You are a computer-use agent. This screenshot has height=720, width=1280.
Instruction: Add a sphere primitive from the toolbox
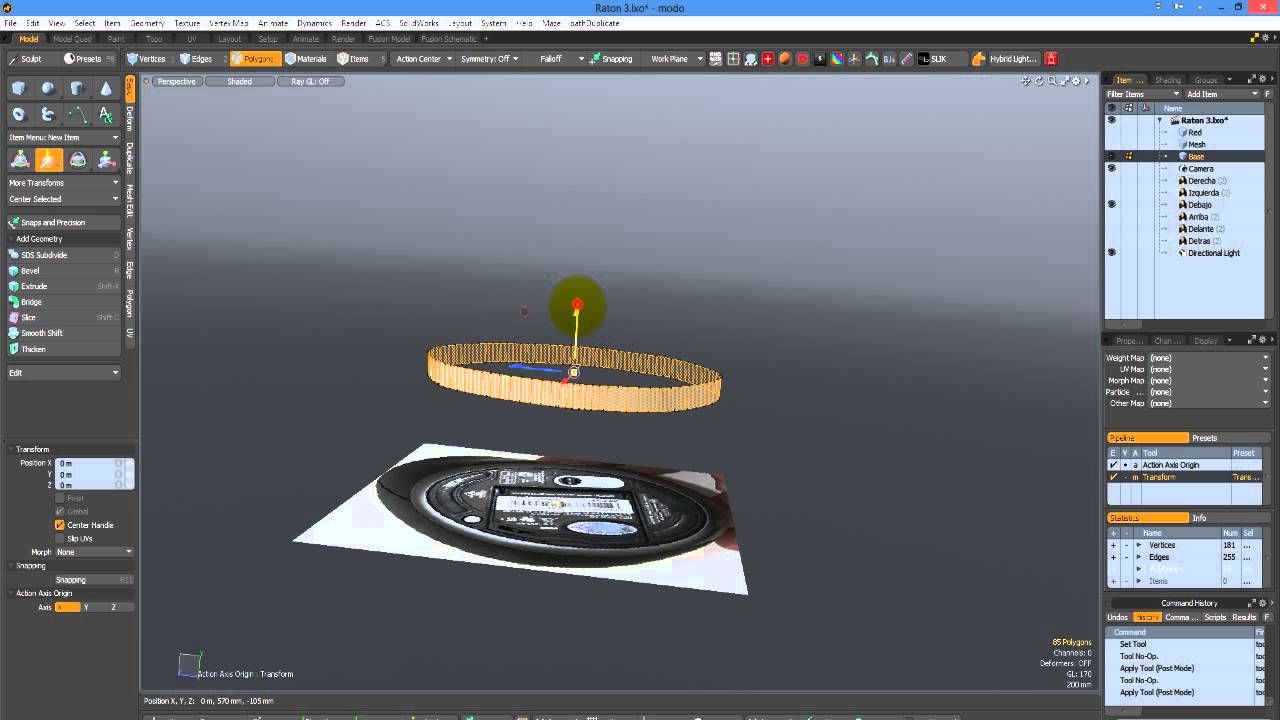click(x=48, y=89)
